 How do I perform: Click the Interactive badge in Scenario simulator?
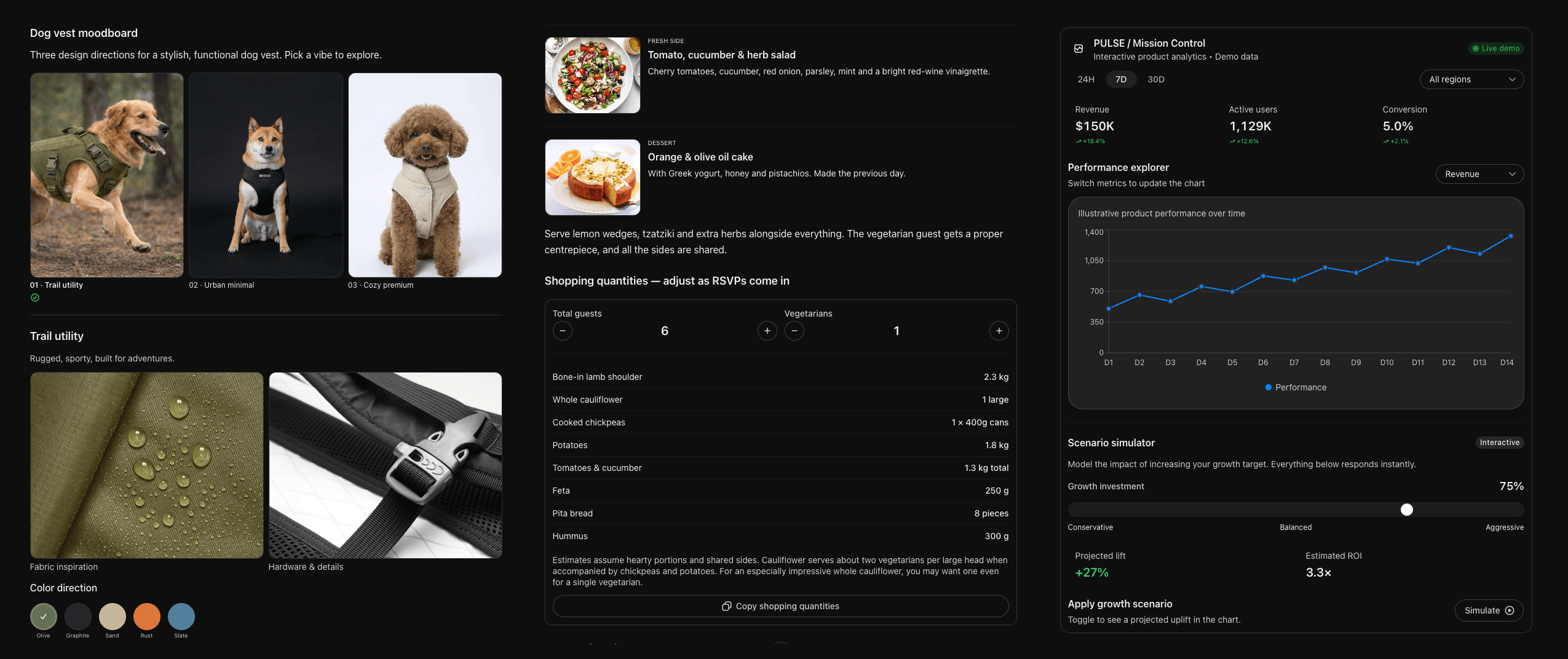pos(1500,443)
